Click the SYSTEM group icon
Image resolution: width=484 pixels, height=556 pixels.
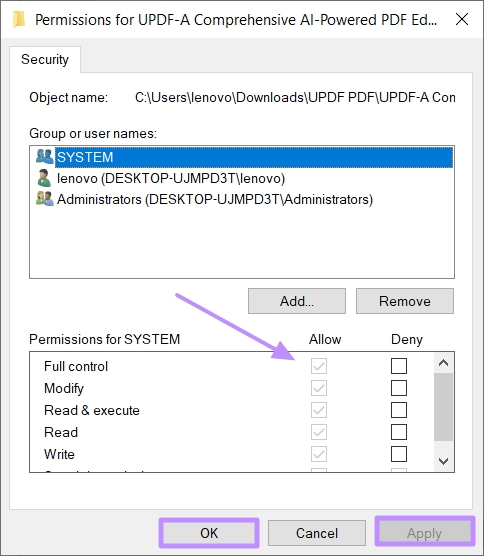click(45, 156)
